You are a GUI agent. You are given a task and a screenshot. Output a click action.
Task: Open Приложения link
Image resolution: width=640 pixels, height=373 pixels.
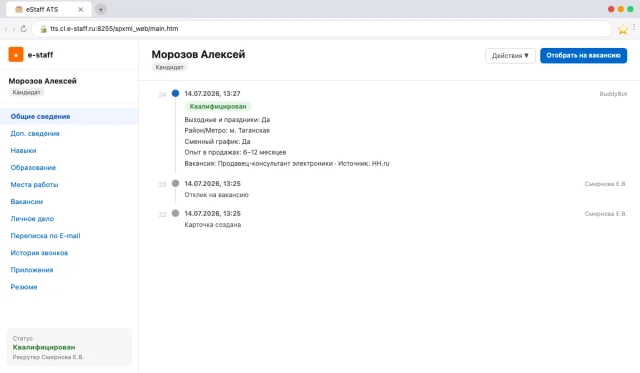32,270
